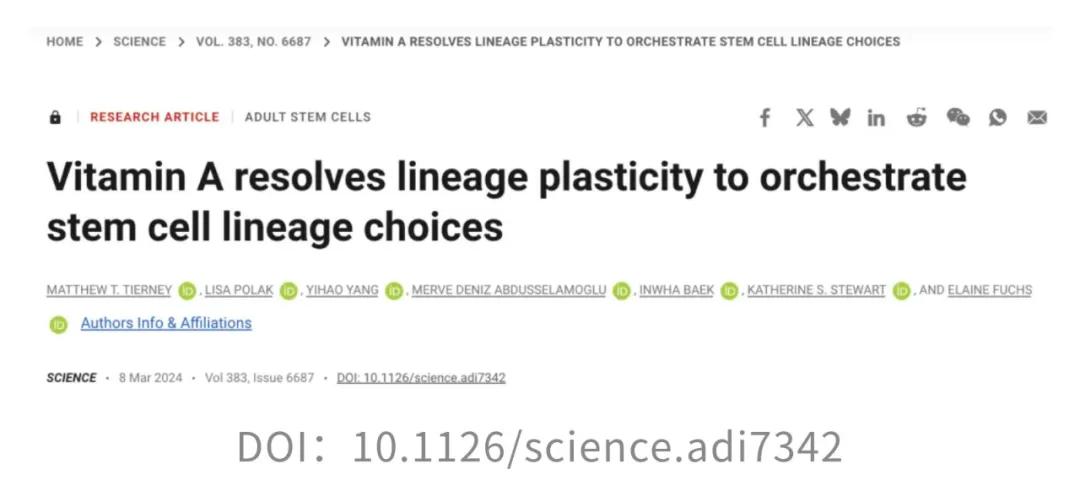
Task: Share via WhatsApp icon
Action: (997, 118)
